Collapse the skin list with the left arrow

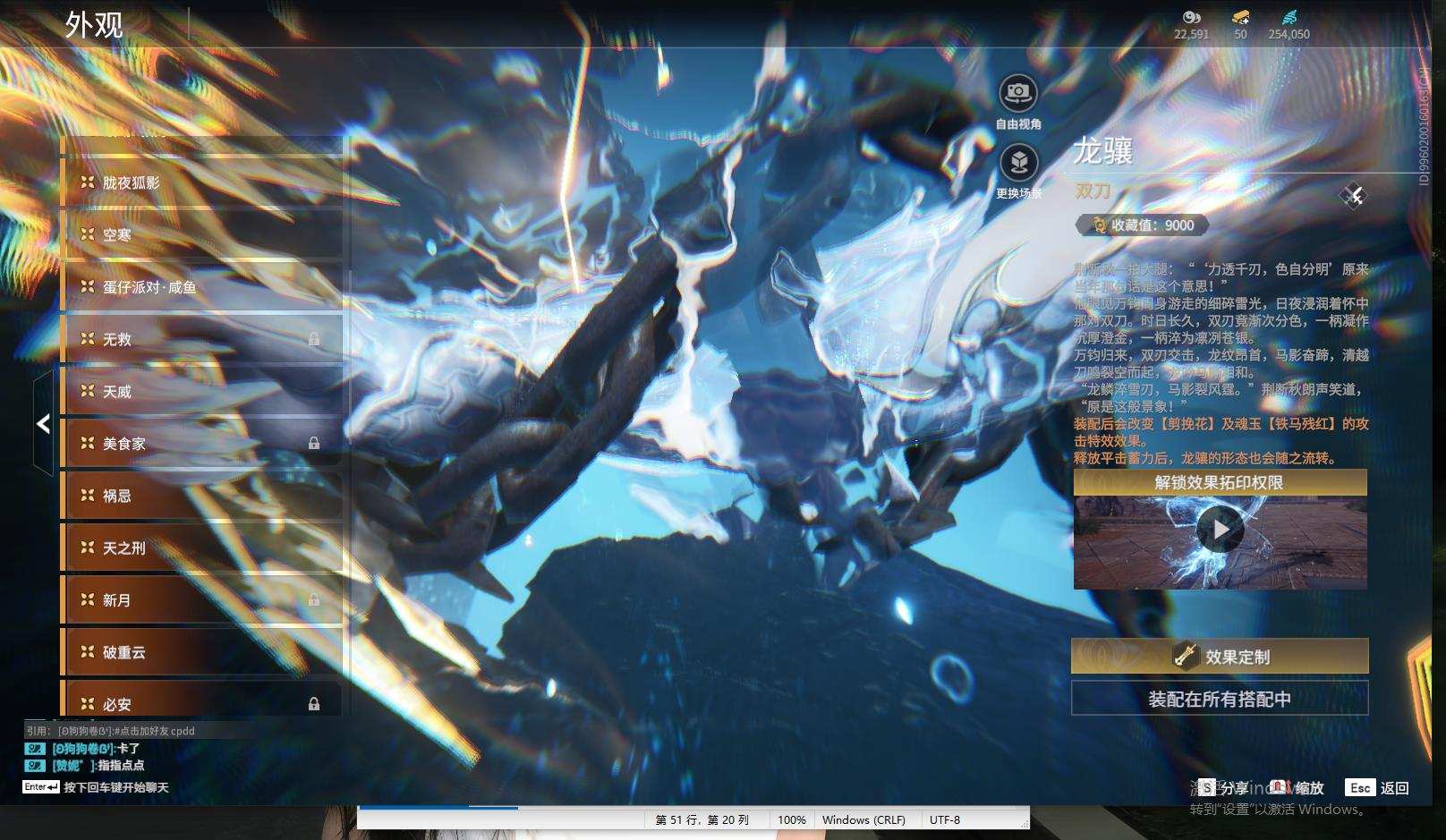click(x=43, y=424)
